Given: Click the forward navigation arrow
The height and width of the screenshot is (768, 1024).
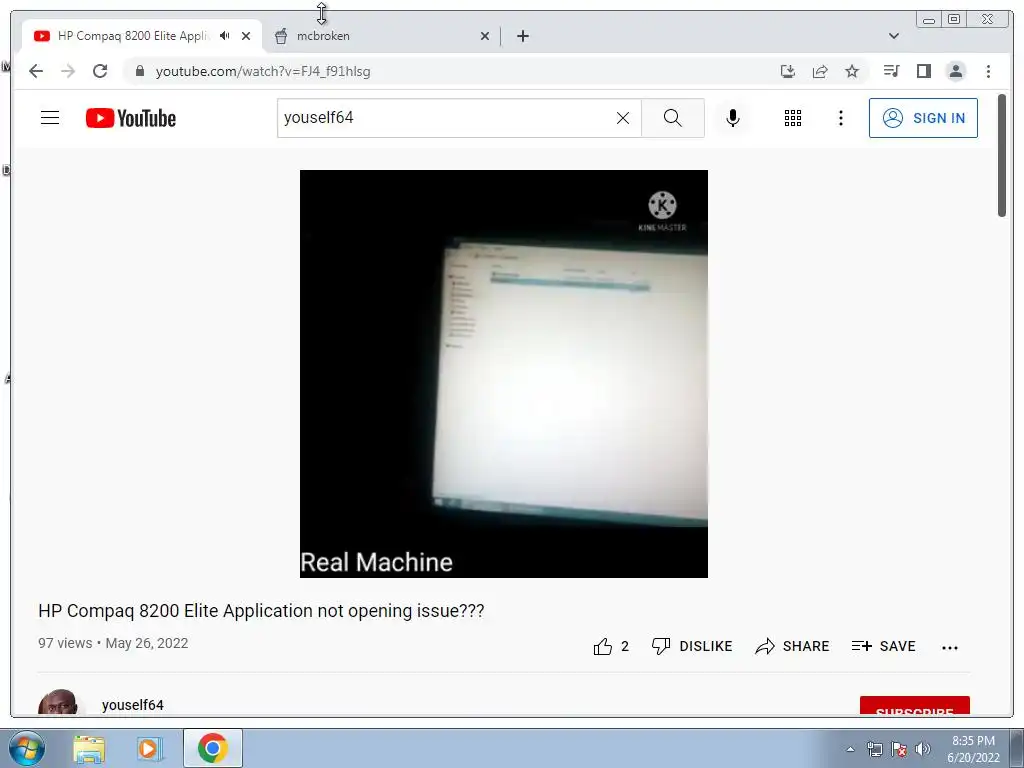Looking at the screenshot, I should [x=68, y=71].
